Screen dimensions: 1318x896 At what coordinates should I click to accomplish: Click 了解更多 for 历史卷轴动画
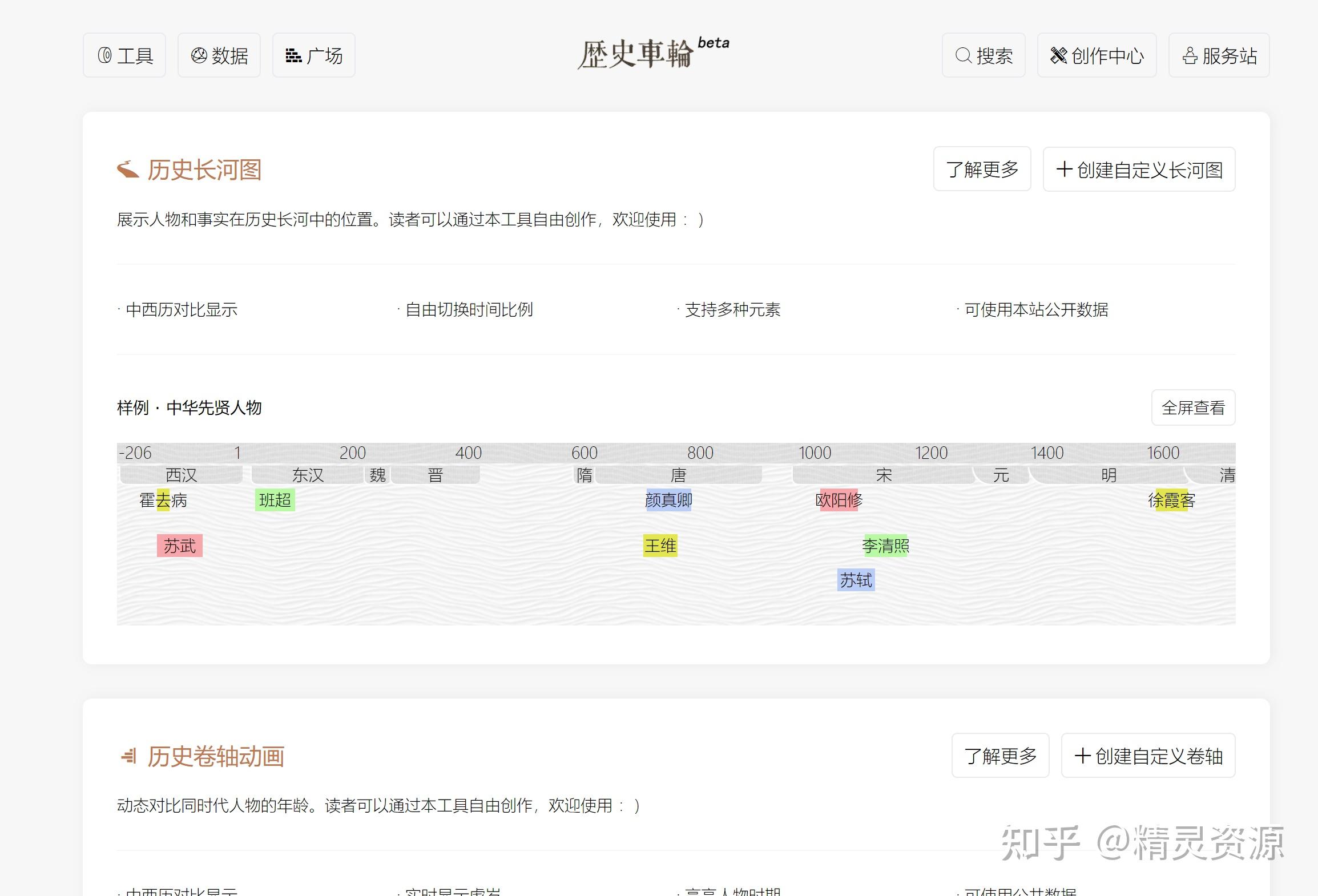[x=1000, y=756]
